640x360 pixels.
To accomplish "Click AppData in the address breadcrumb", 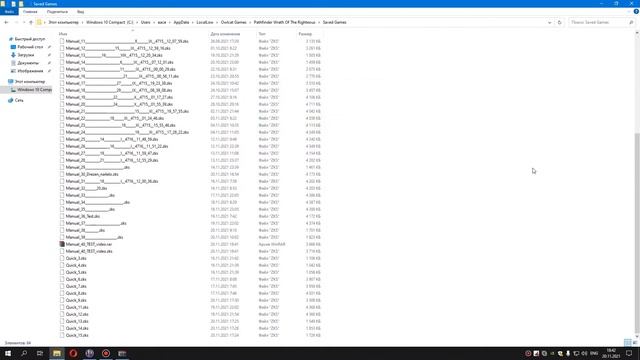I will (x=181, y=22).
